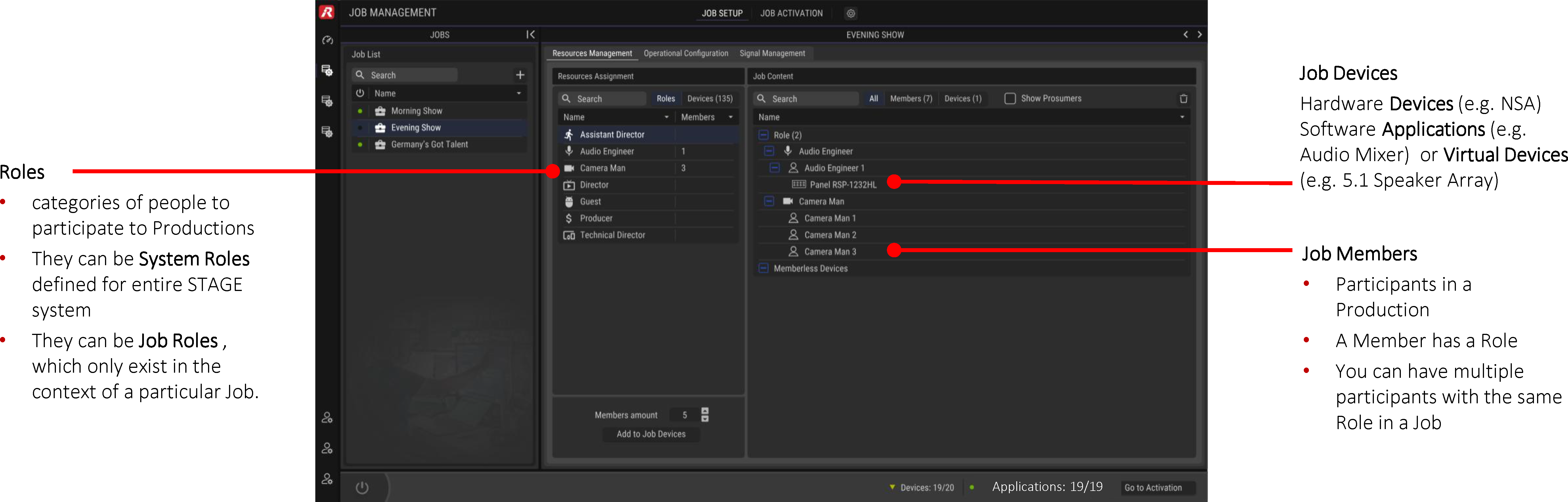Viewport: 1568px width, 502px height.
Task: Select the Panel RSP-1232HL device row
Action: point(973,184)
